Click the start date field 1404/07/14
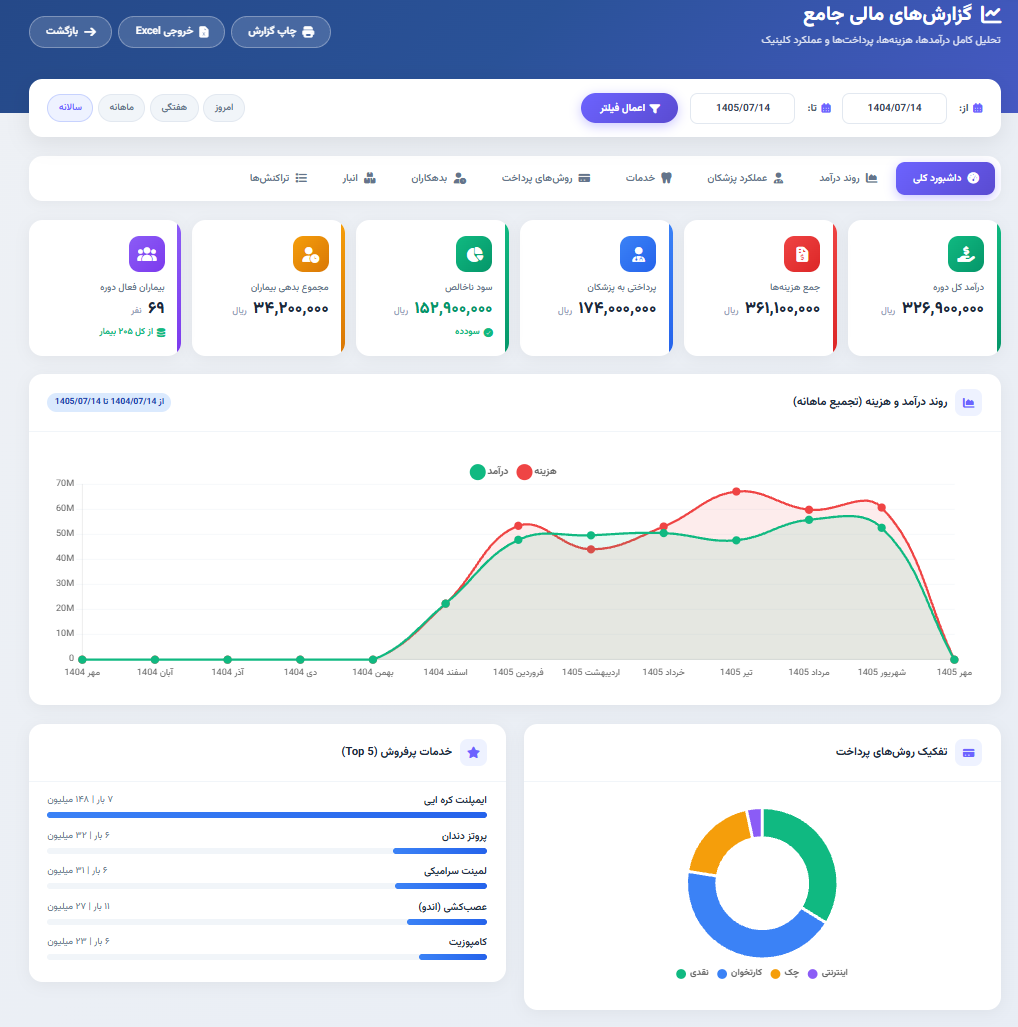 894,108
